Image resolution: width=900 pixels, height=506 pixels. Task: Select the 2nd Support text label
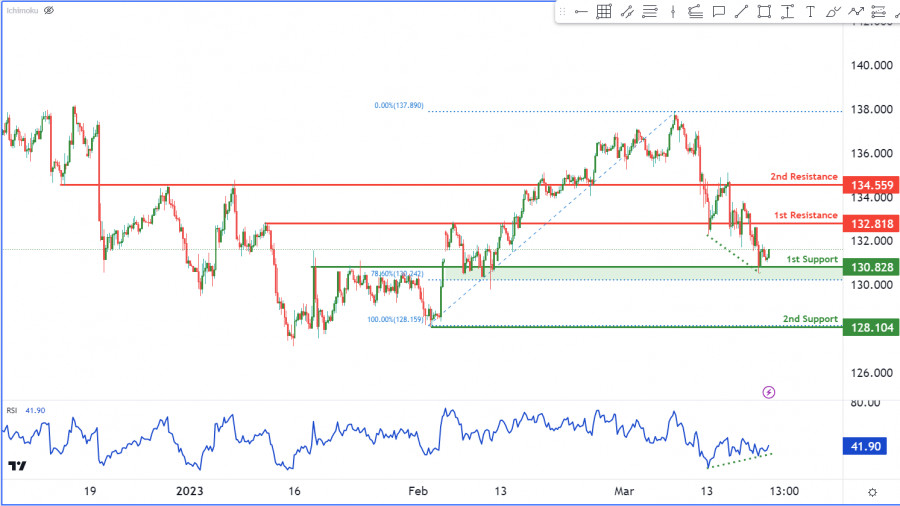tap(810, 319)
